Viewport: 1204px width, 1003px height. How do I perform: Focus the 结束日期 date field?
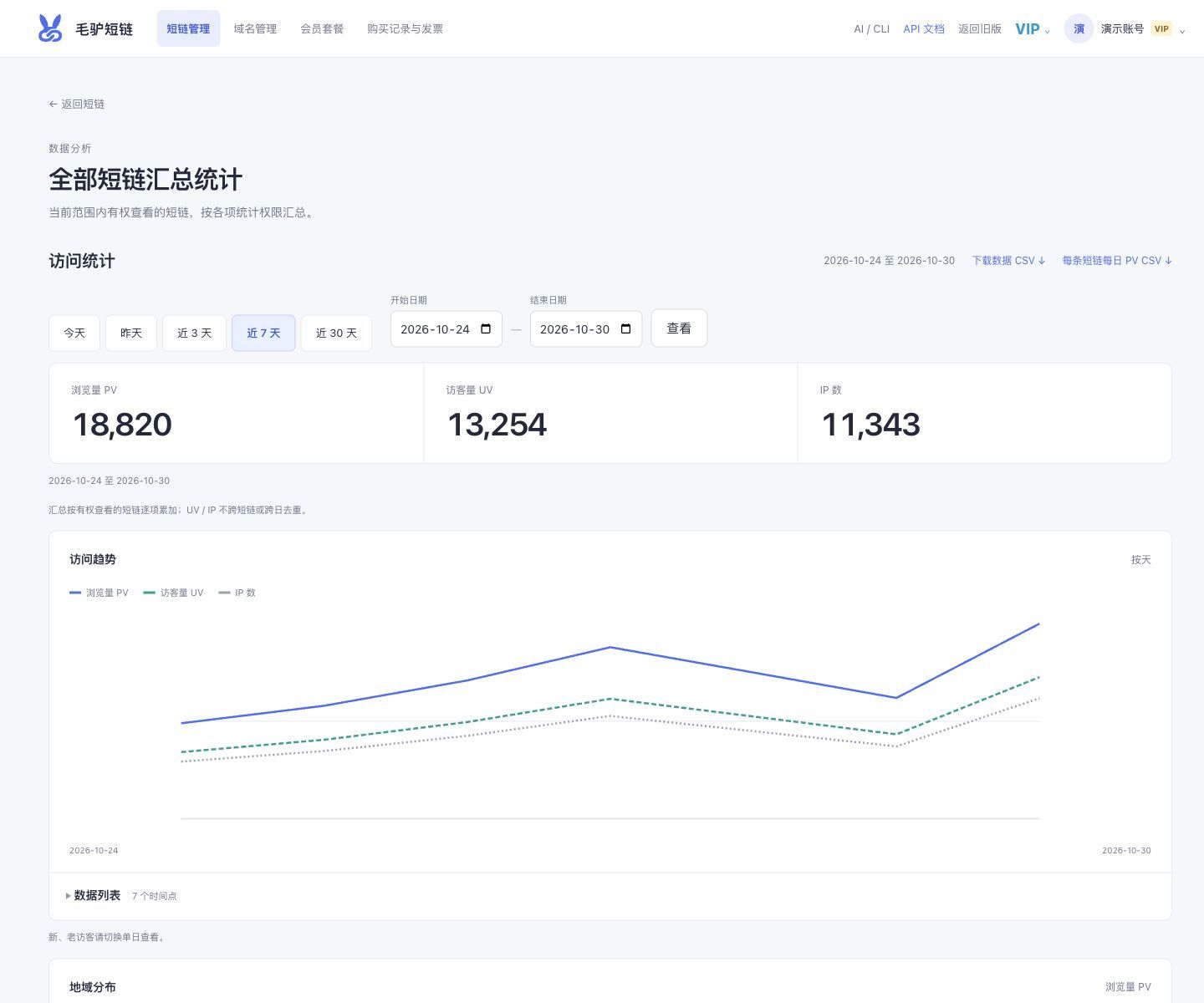pyautogui.click(x=586, y=329)
